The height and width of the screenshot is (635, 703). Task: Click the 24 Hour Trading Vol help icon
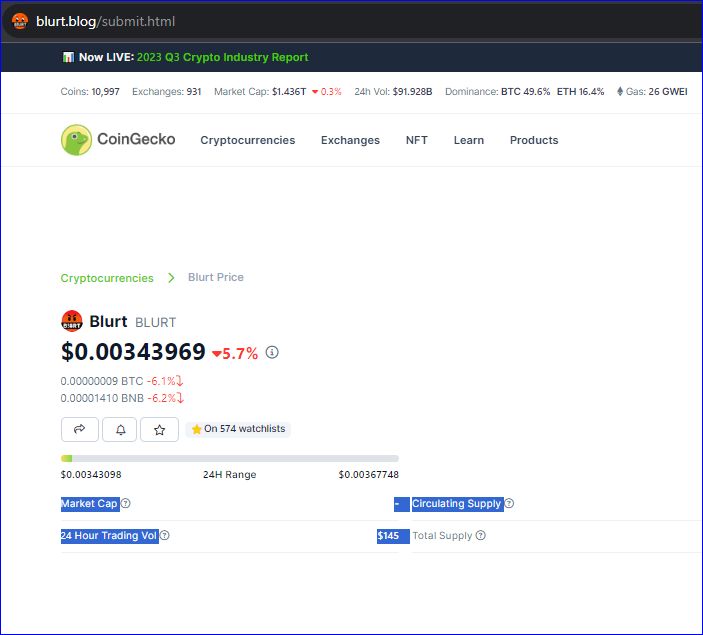point(165,535)
